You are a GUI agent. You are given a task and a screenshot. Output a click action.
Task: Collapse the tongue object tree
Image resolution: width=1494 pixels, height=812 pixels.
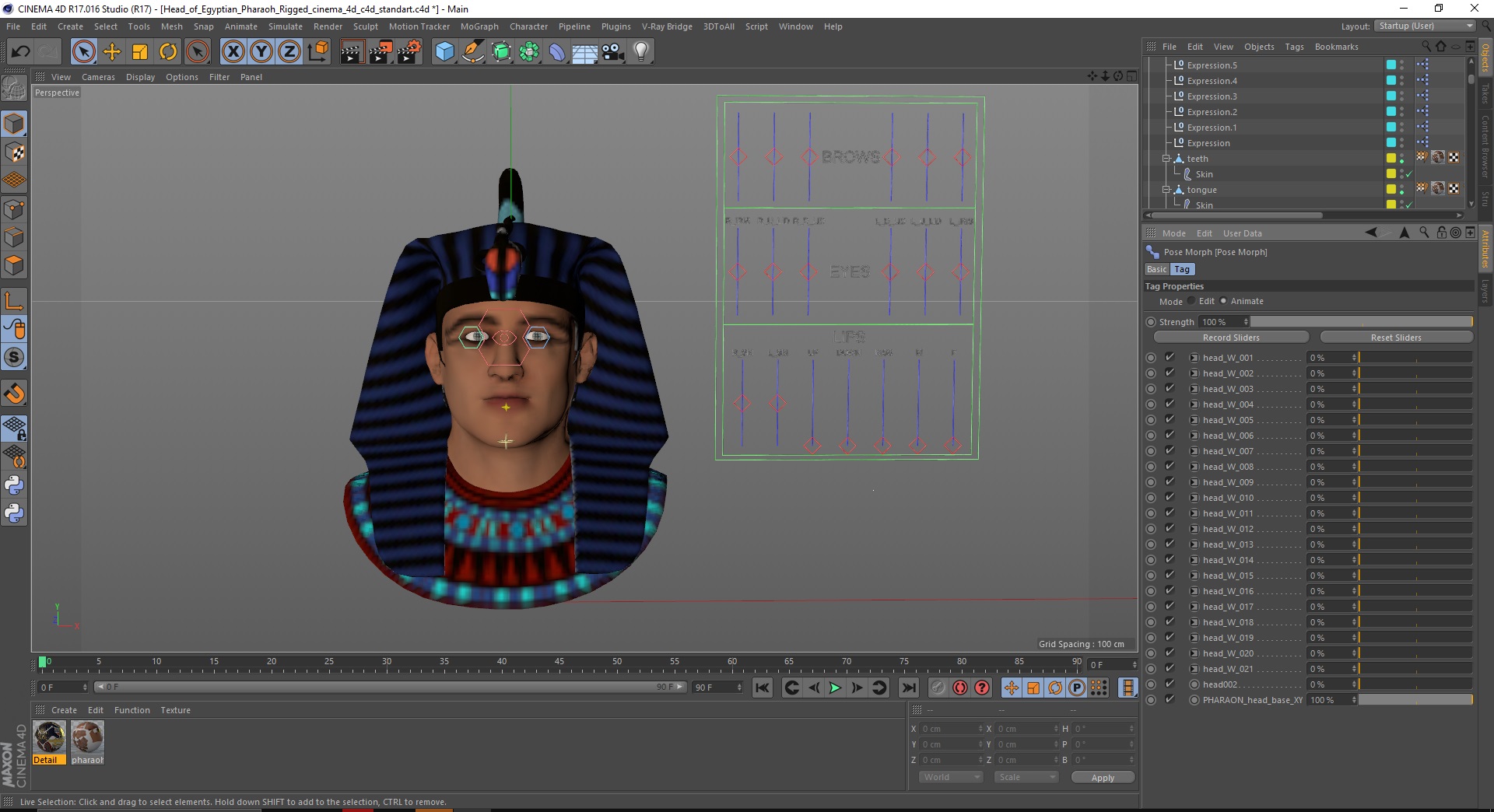coord(1166,190)
